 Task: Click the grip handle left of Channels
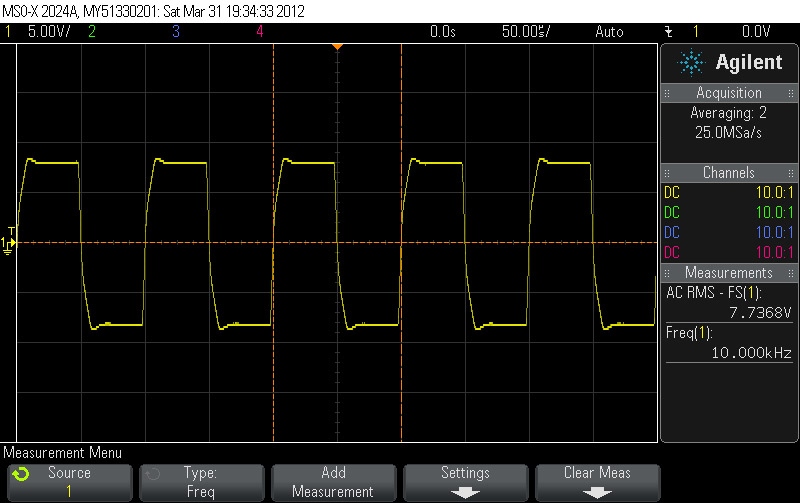(x=667, y=173)
